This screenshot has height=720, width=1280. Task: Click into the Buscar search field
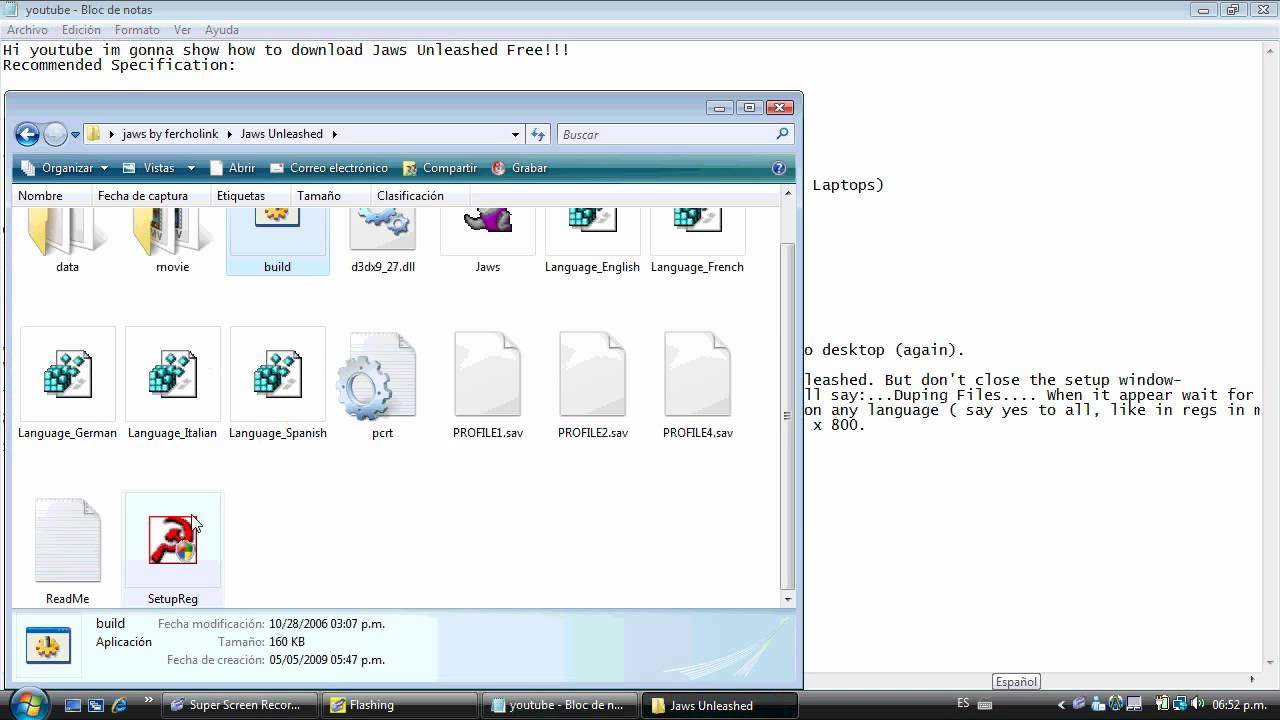coord(665,134)
